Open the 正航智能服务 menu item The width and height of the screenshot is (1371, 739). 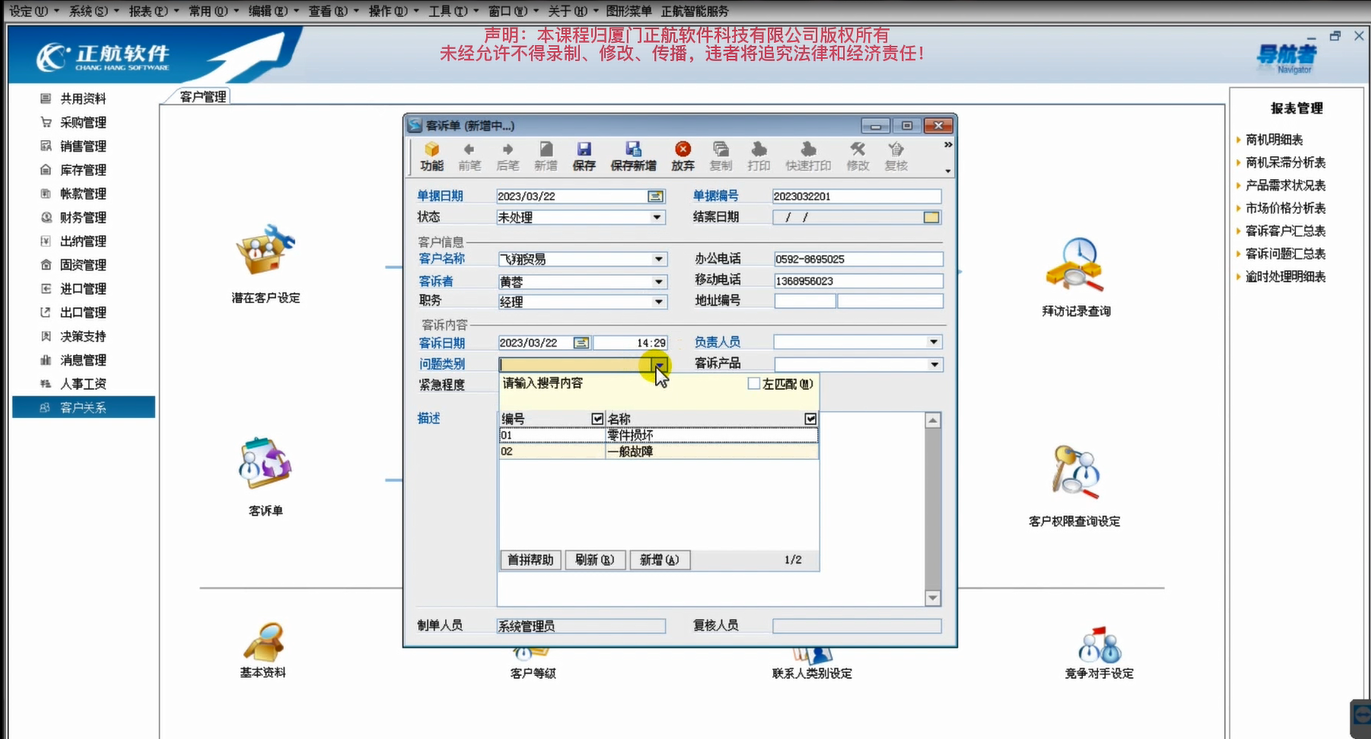[x=695, y=11]
